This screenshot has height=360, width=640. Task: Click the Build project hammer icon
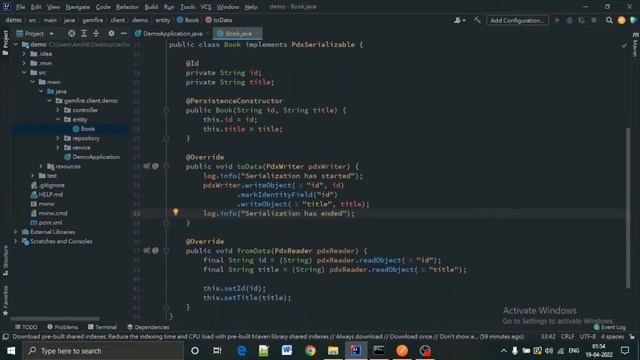pos(477,20)
